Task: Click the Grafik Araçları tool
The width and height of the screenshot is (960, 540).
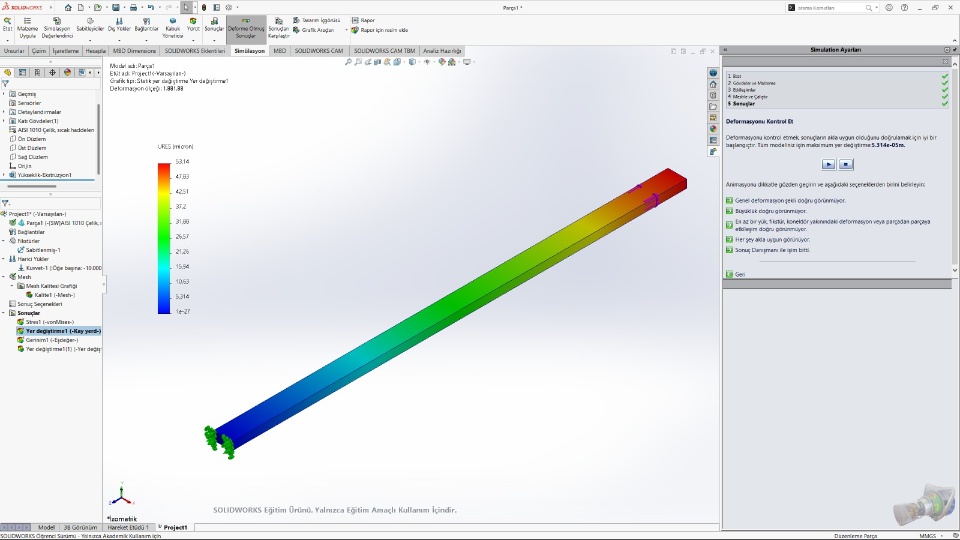Action: click(313, 29)
